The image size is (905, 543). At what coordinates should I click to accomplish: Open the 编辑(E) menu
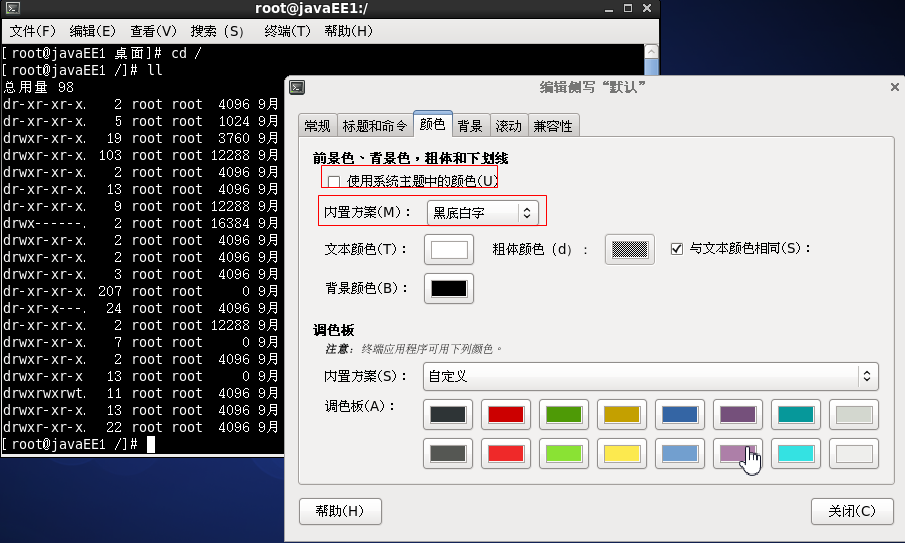92,31
